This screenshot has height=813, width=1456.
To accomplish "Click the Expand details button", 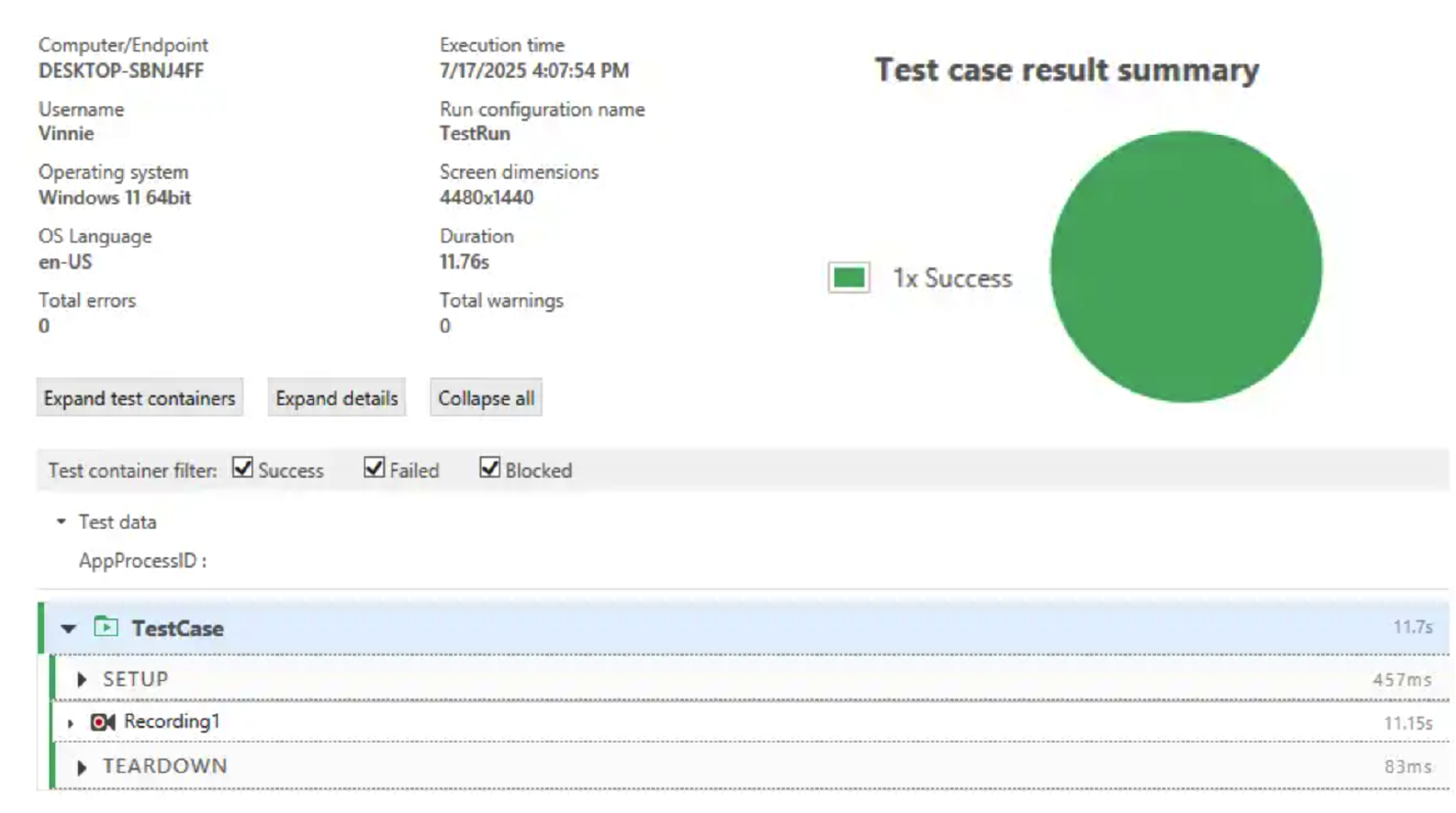I will 336,397.
